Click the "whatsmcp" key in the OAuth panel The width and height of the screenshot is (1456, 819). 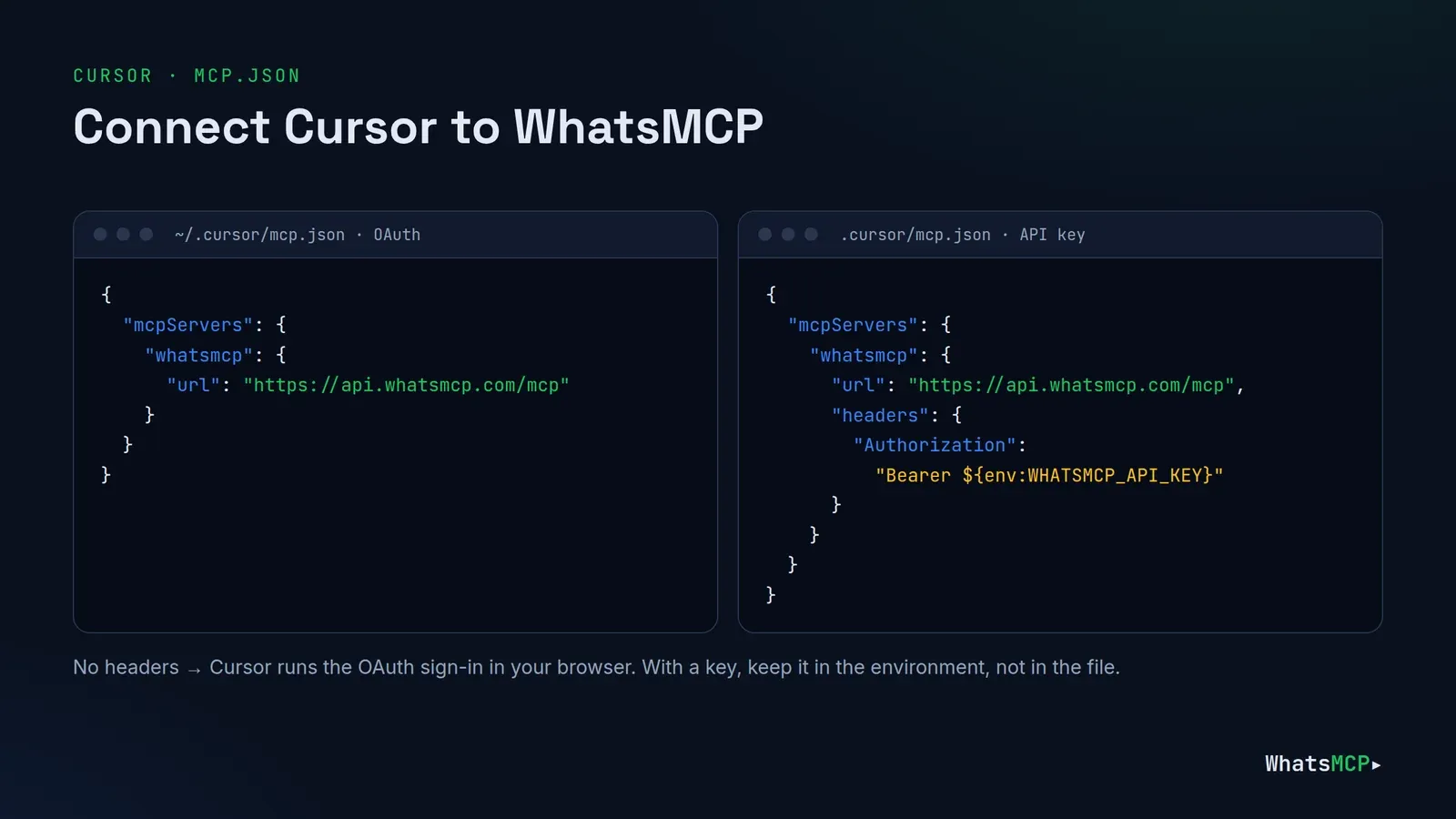[199, 355]
